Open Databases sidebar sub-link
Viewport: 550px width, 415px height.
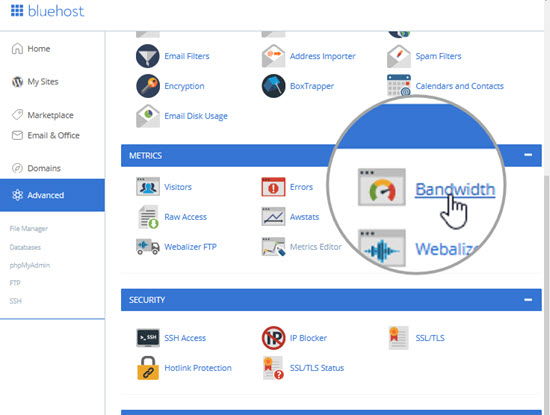click(25, 247)
